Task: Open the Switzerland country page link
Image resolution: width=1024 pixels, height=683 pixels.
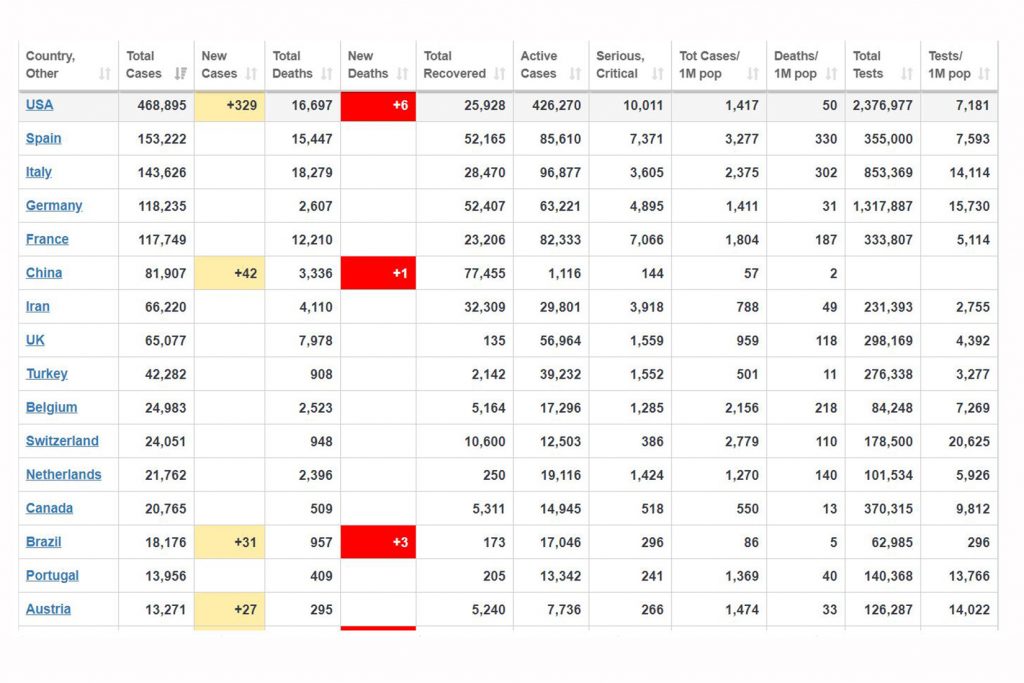Action: (62, 441)
